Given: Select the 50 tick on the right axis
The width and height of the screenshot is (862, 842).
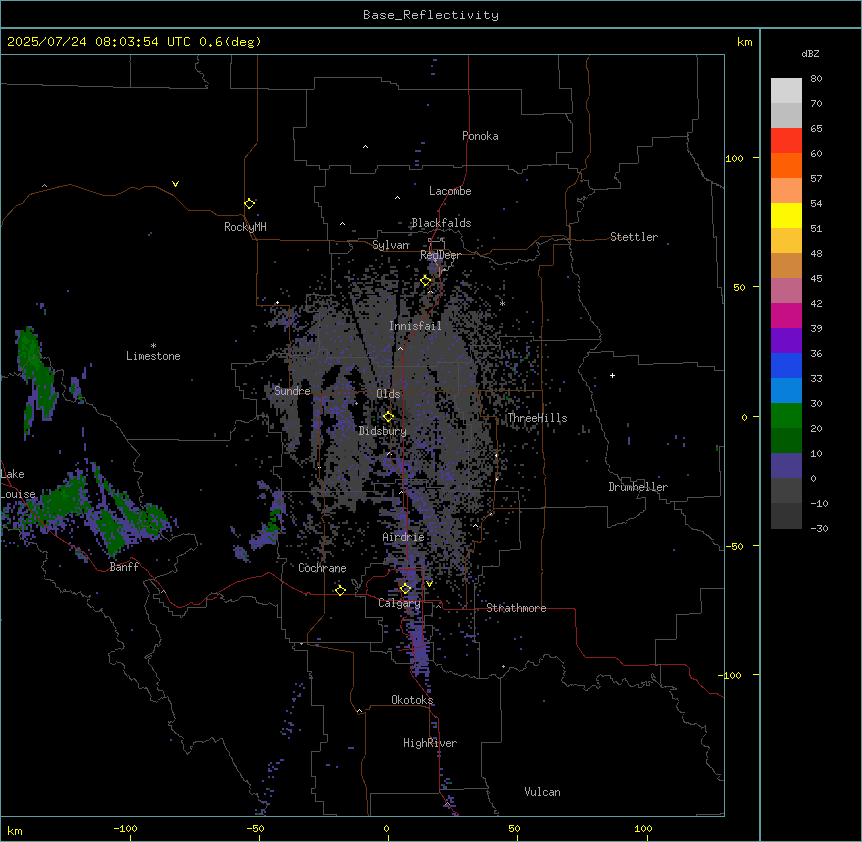Looking at the screenshot, I should pyautogui.click(x=739, y=287).
